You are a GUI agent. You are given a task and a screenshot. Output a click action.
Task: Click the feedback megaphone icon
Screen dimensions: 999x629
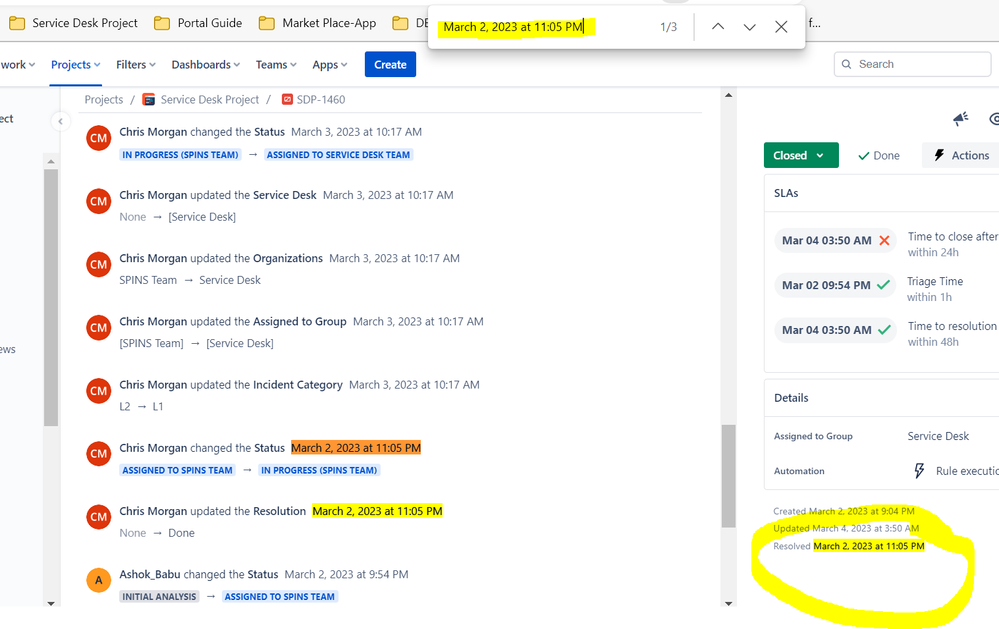pos(961,119)
